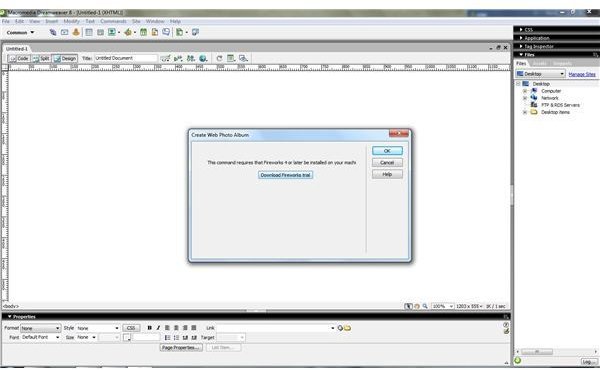Viewport: 600px width, 370px height.
Task: Click the Templates insert icon
Action: point(179,33)
